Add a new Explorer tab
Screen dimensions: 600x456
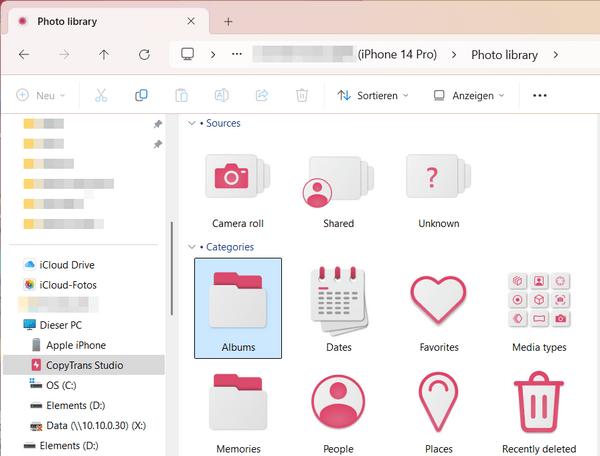pos(228,21)
